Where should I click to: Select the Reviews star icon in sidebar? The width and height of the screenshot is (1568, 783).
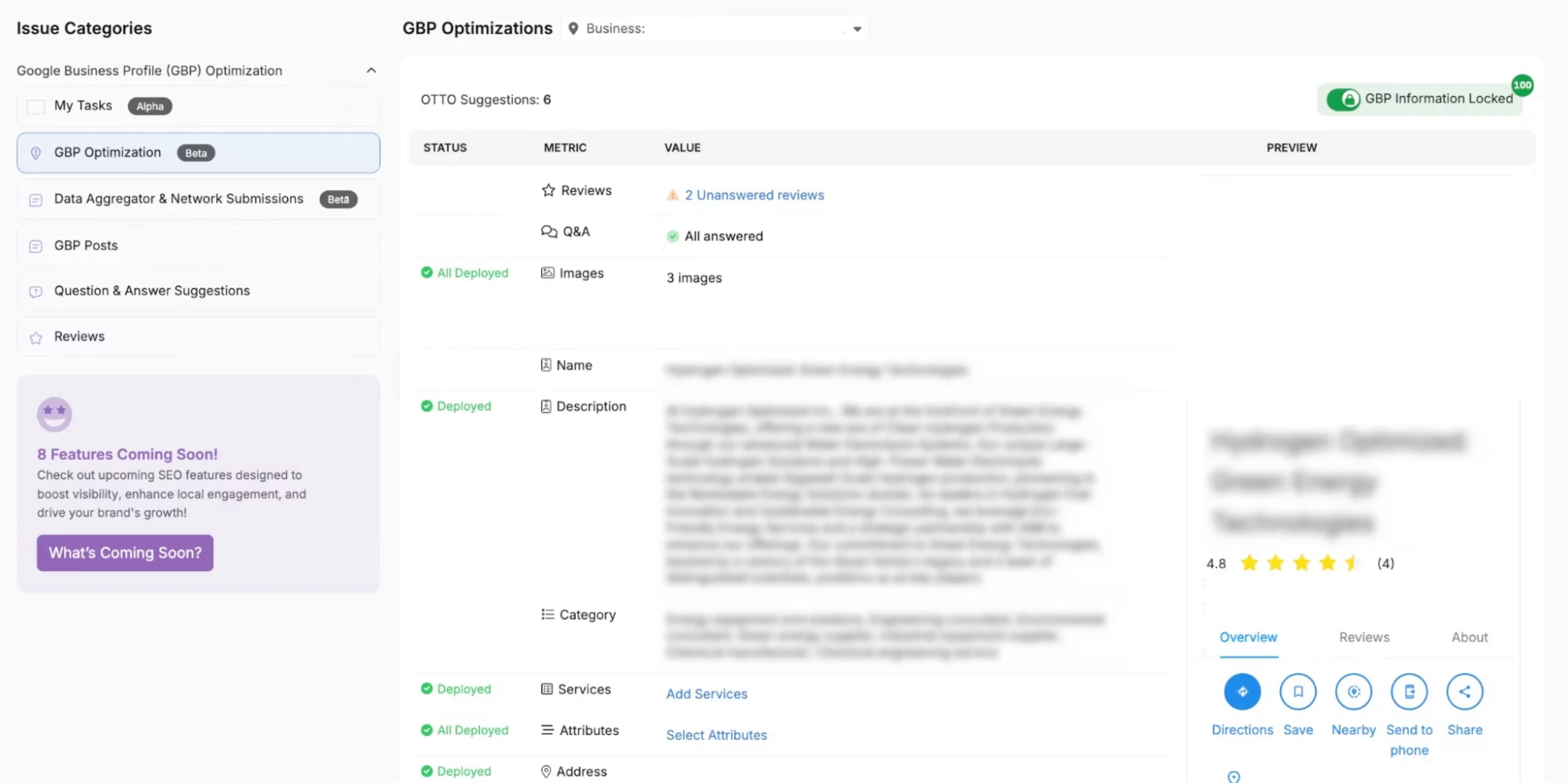coord(35,337)
